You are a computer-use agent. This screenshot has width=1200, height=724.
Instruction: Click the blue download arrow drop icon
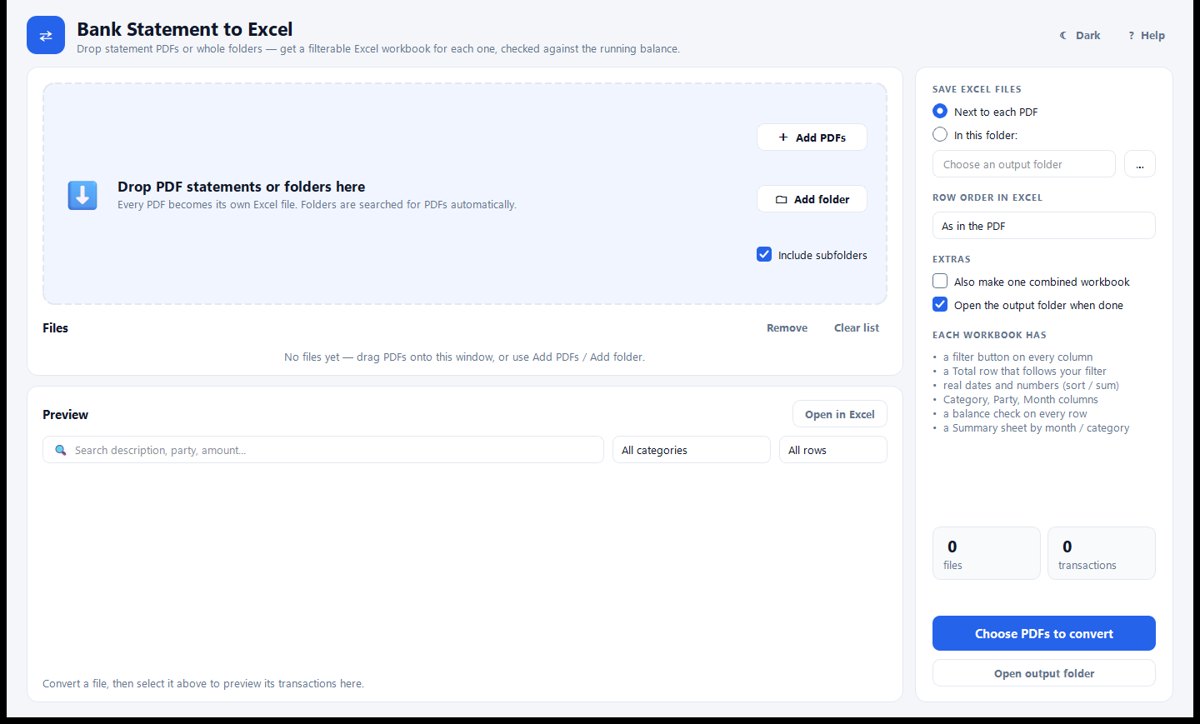click(x=82, y=195)
